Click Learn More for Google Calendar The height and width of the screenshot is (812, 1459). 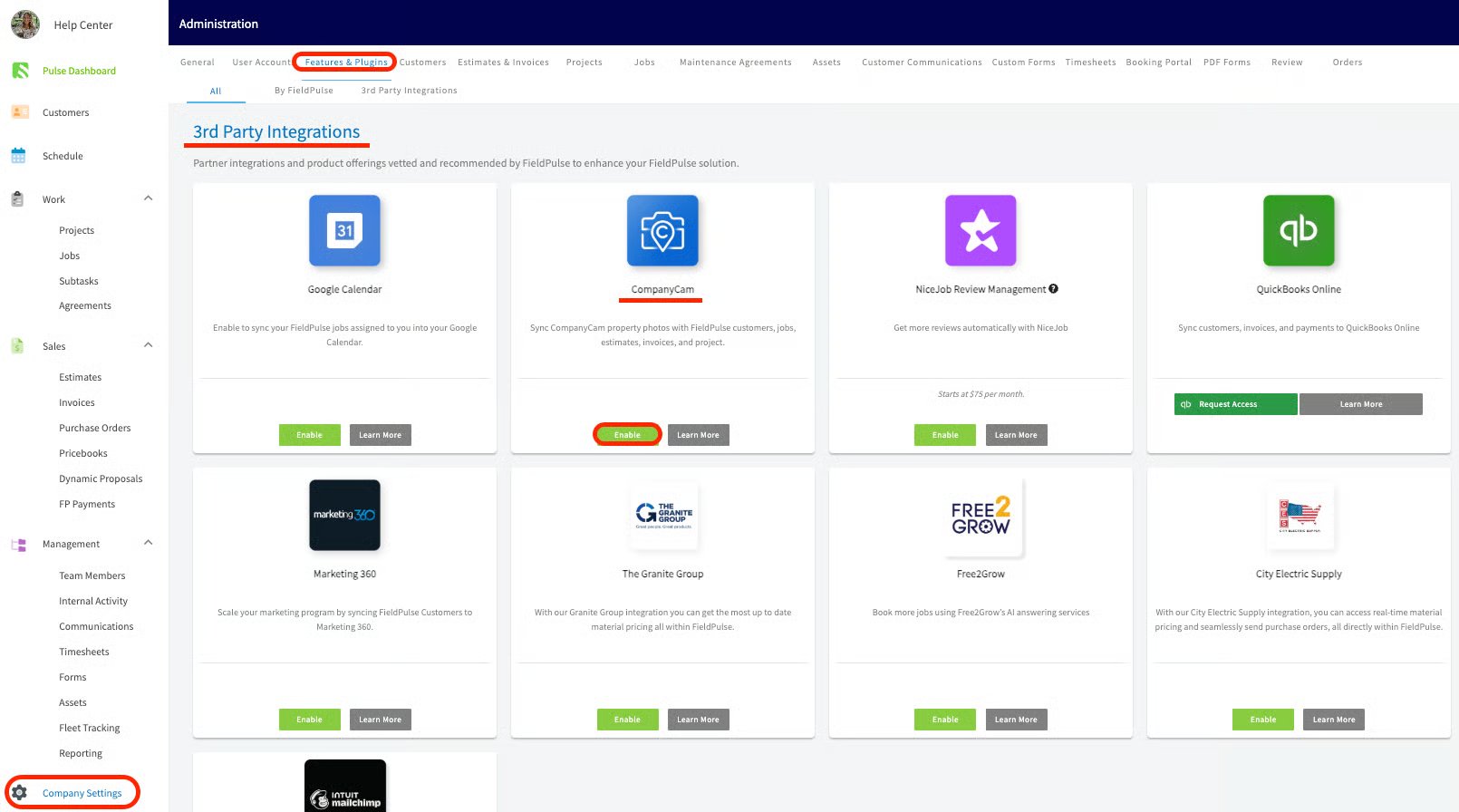point(381,435)
